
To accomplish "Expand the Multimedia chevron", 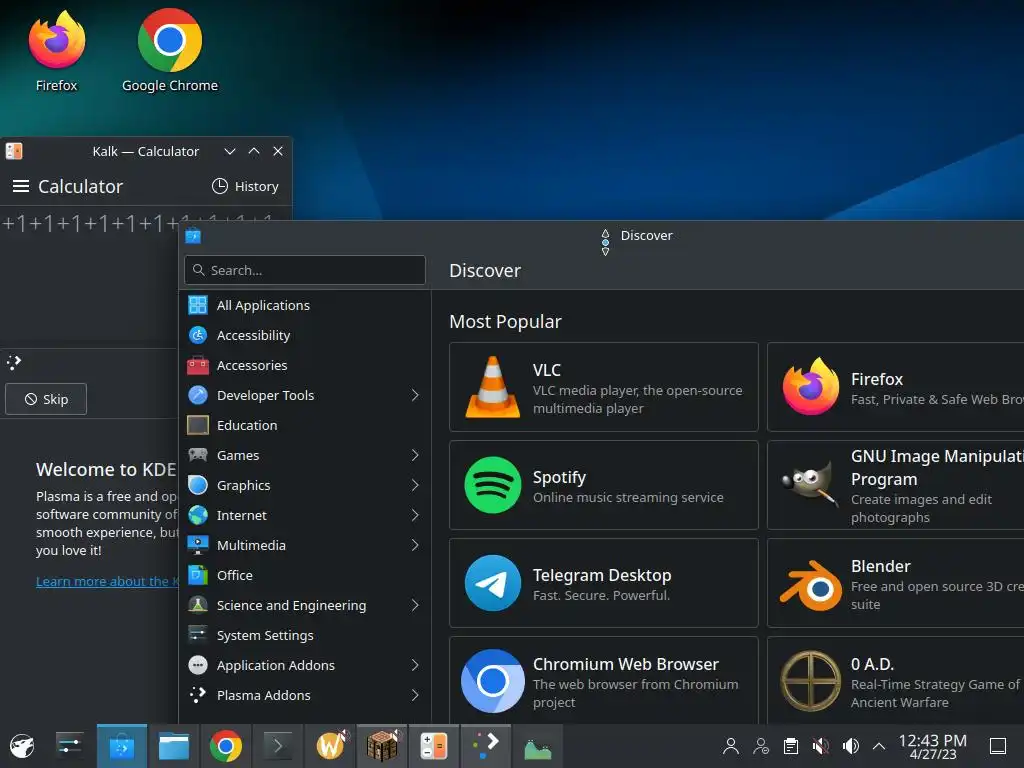I will [x=415, y=545].
